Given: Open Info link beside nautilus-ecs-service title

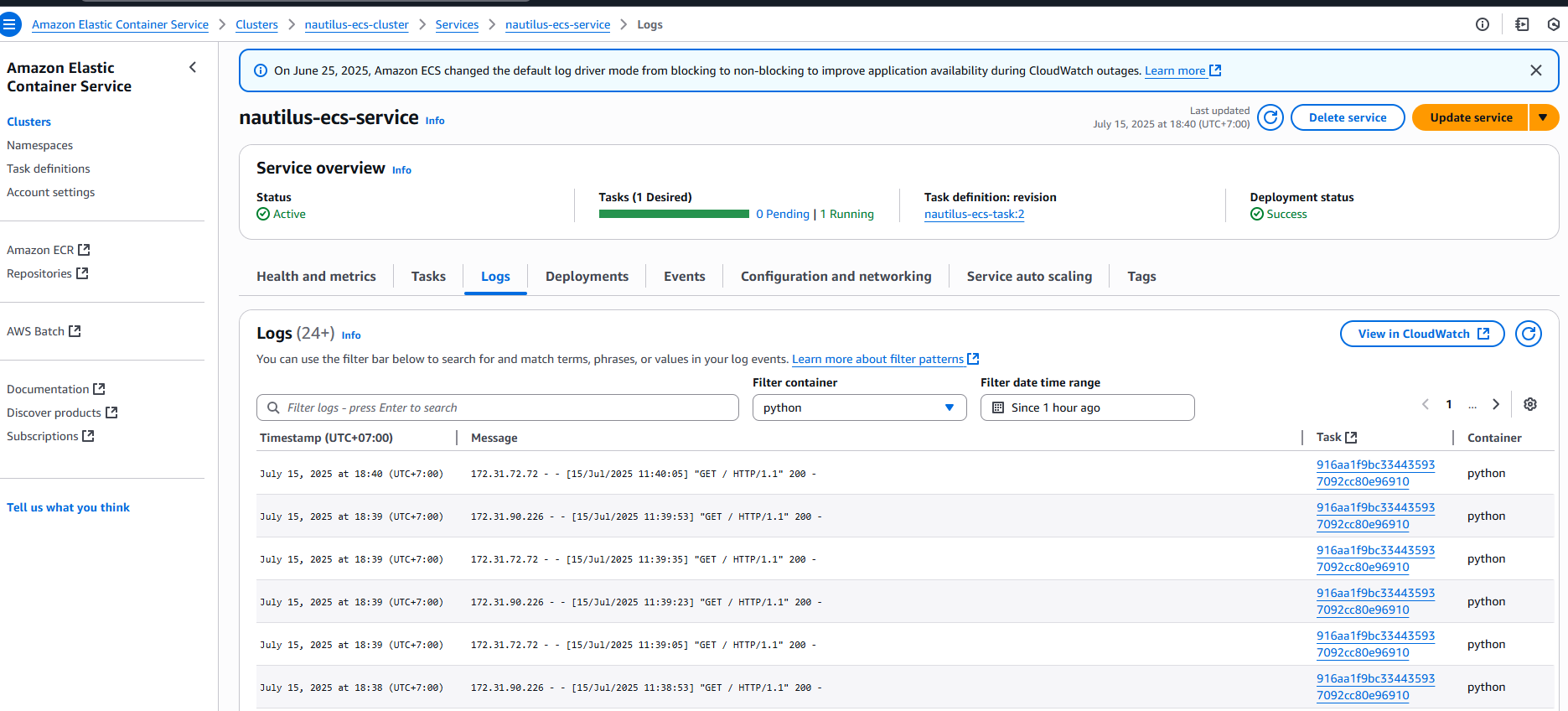Looking at the screenshot, I should tap(435, 121).
